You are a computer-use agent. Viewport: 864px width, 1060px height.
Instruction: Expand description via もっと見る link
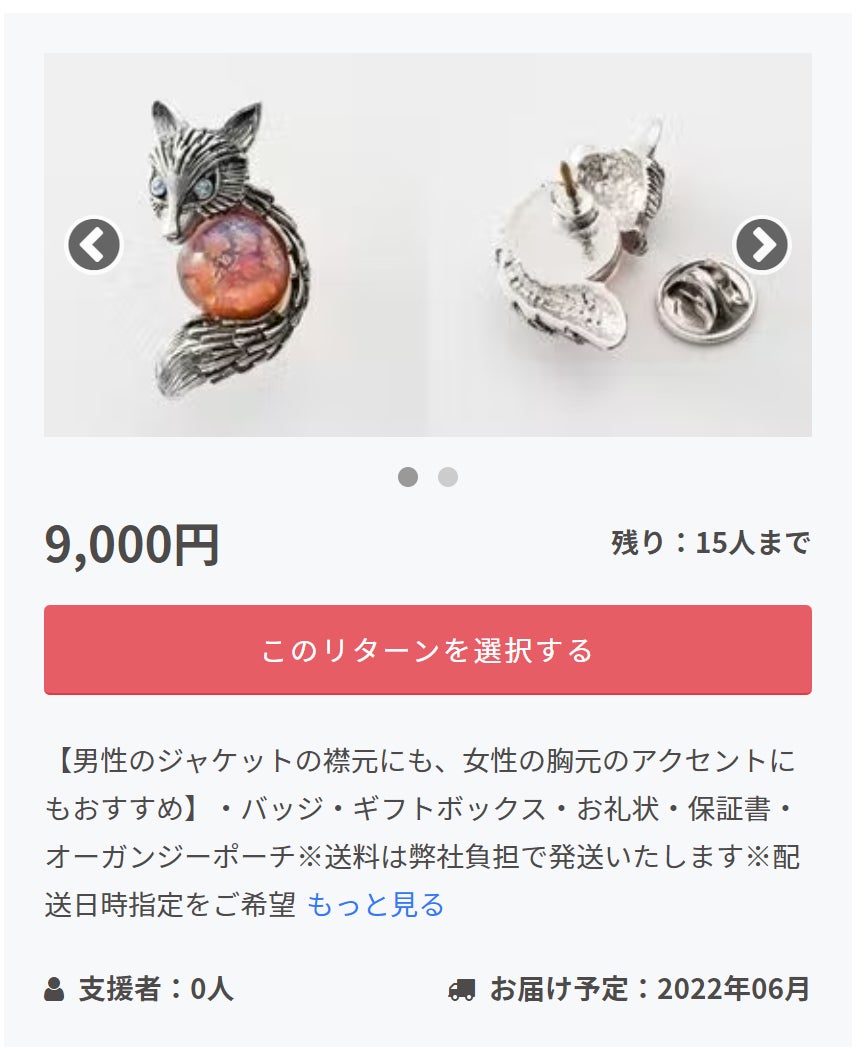(x=375, y=905)
